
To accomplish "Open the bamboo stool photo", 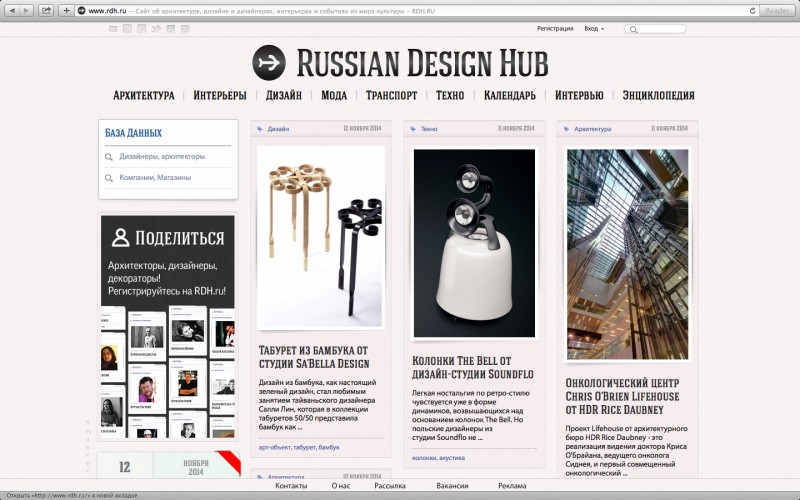I will pyautogui.click(x=321, y=238).
